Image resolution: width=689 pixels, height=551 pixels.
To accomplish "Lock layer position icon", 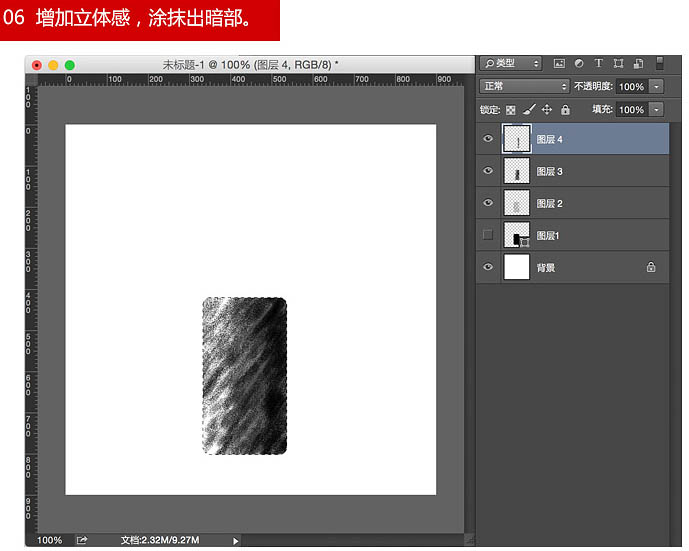I will [547, 109].
